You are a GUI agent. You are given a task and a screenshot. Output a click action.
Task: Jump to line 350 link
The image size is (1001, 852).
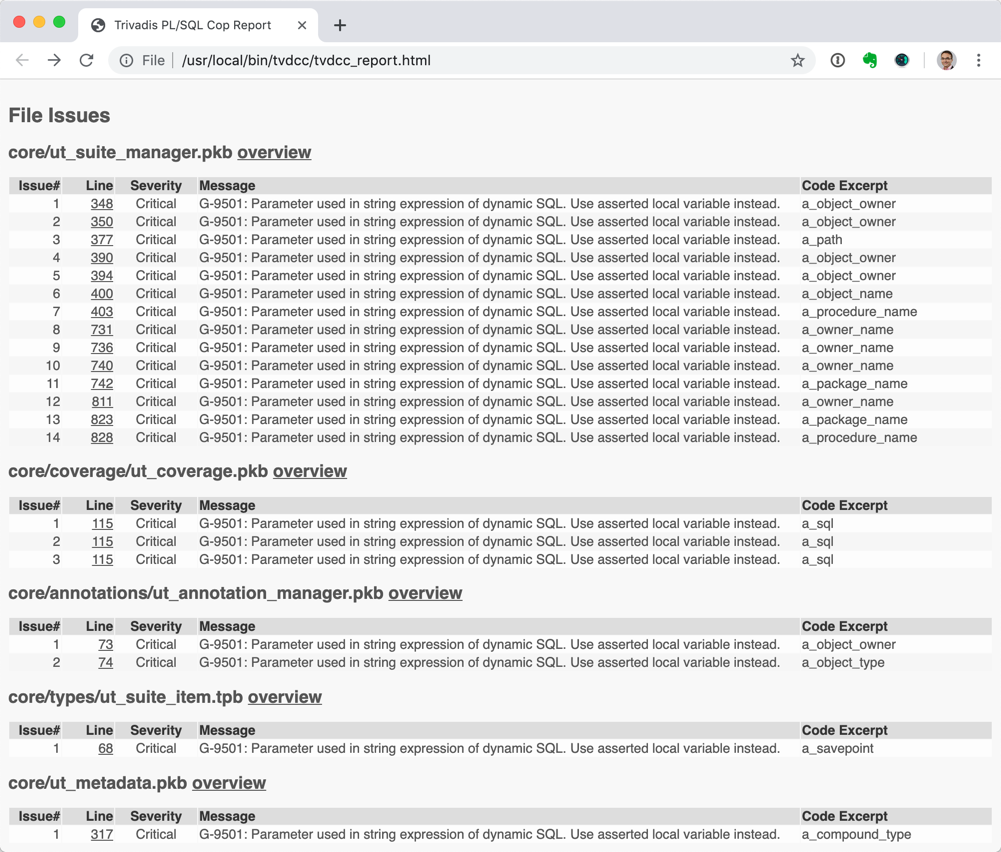(x=102, y=221)
